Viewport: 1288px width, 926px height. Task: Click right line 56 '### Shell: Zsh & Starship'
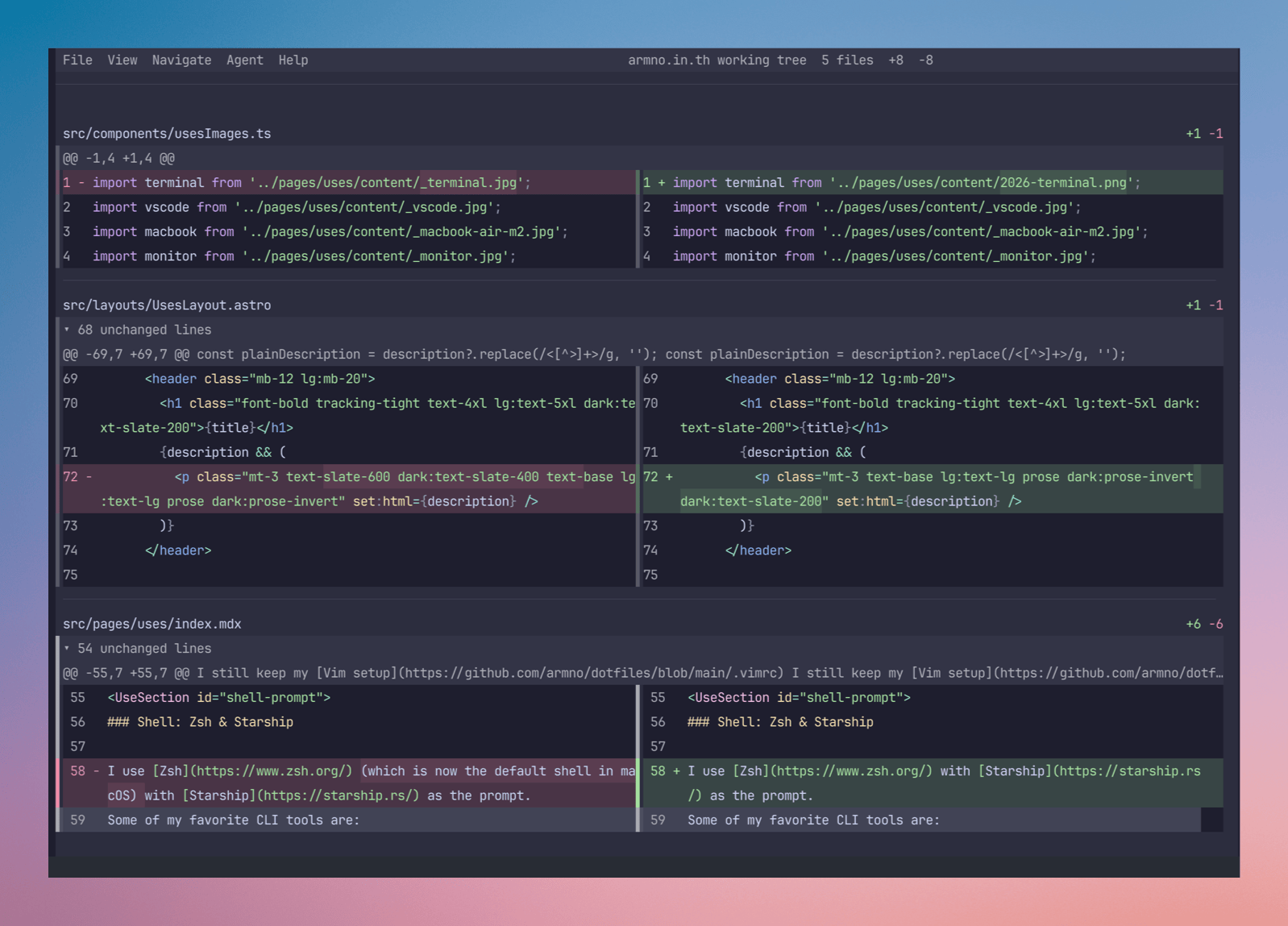(x=932, y=723)
